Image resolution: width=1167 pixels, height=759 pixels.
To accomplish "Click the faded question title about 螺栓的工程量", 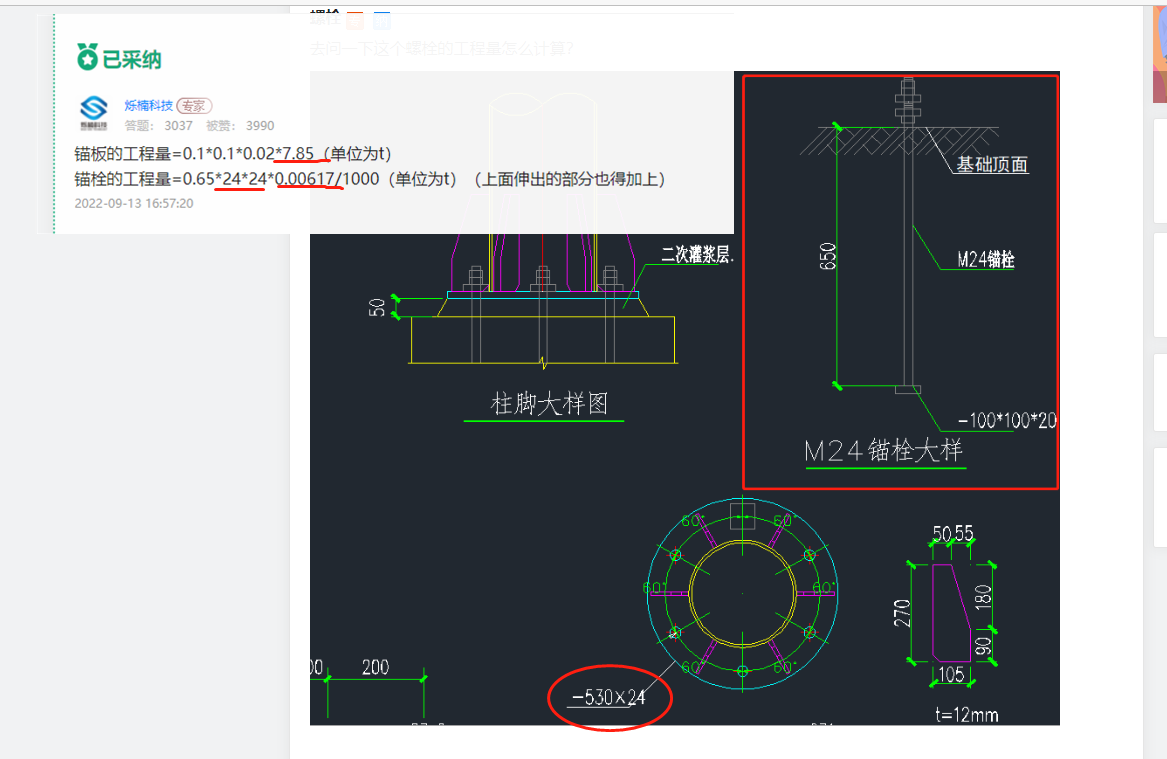I will (441, 49).
